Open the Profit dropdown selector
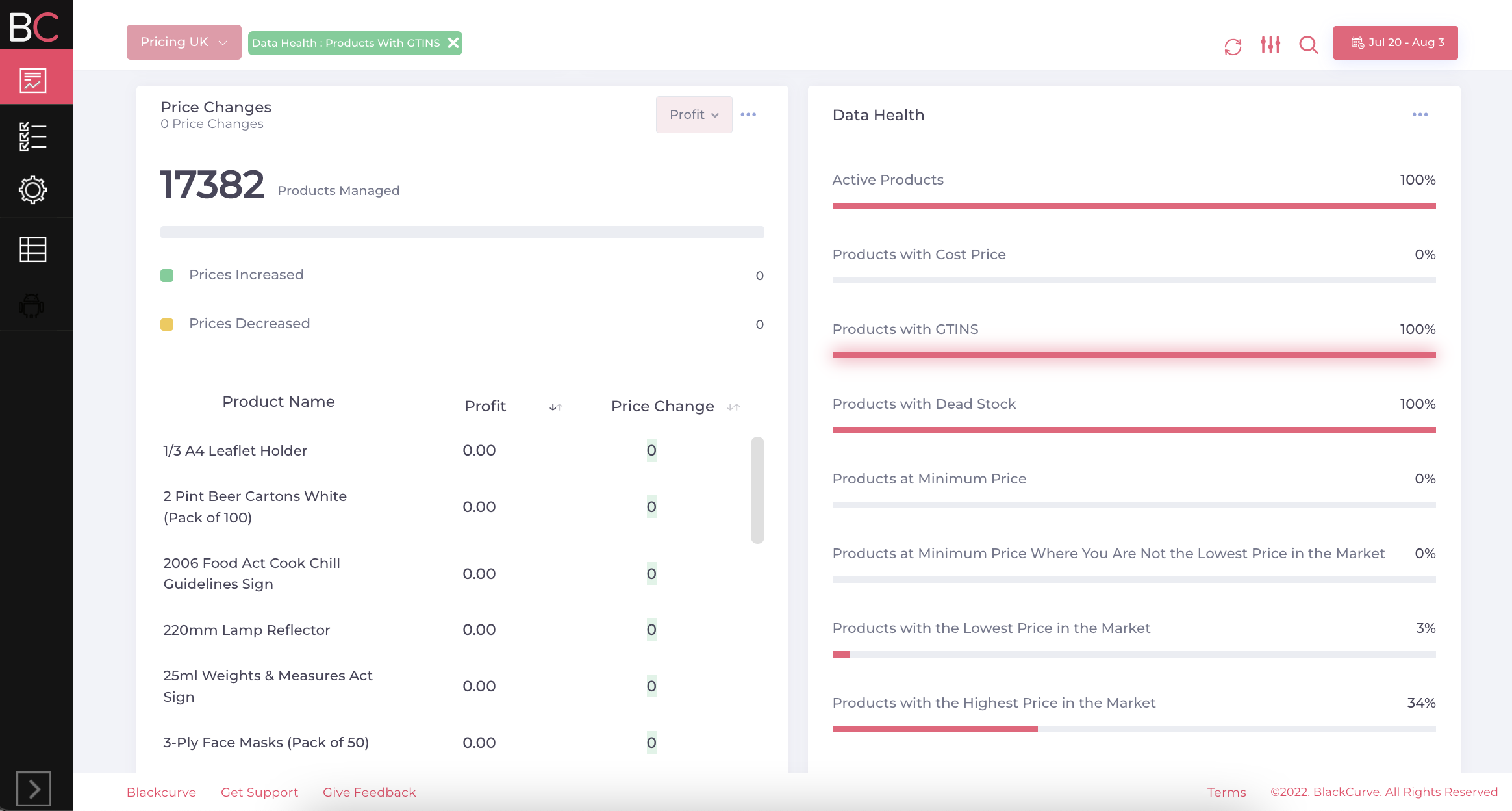Image resolution: width=1512 pixels, height=811 pixels. (x=694, y=114)
